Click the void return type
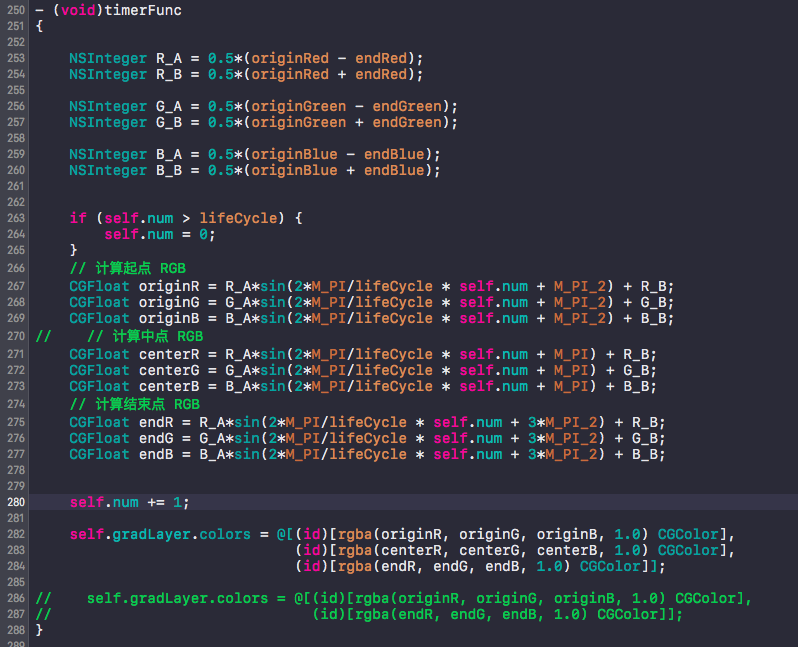 click(78, 10)
